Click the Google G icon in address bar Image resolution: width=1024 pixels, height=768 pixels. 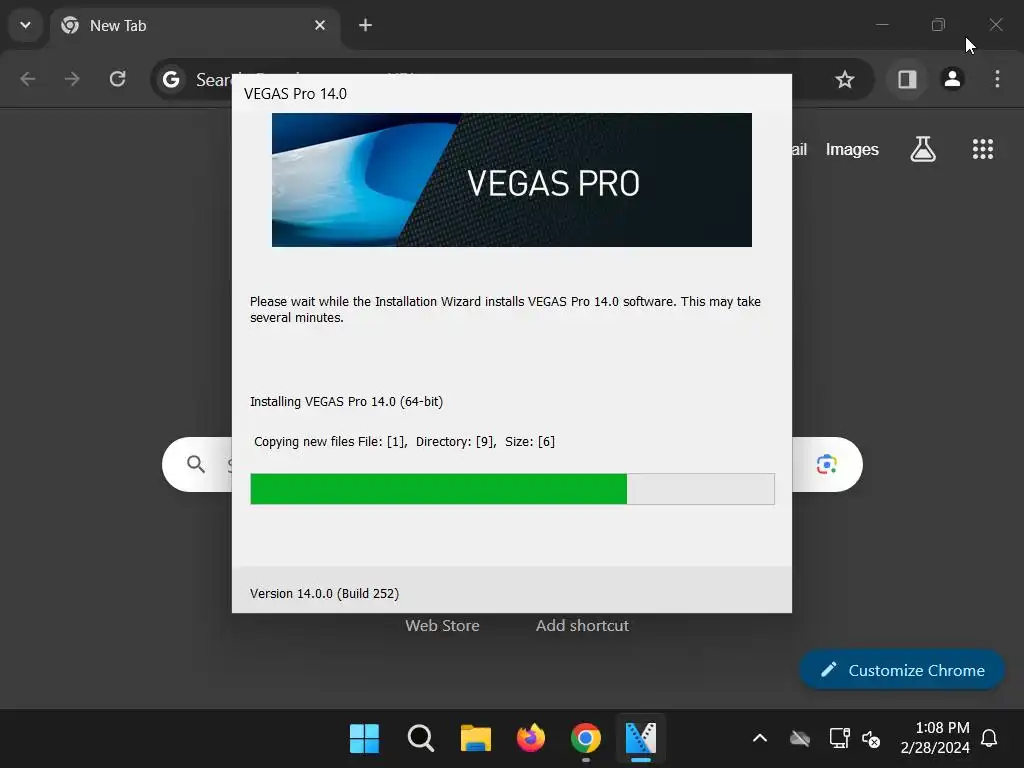click(x=171, y=80)
